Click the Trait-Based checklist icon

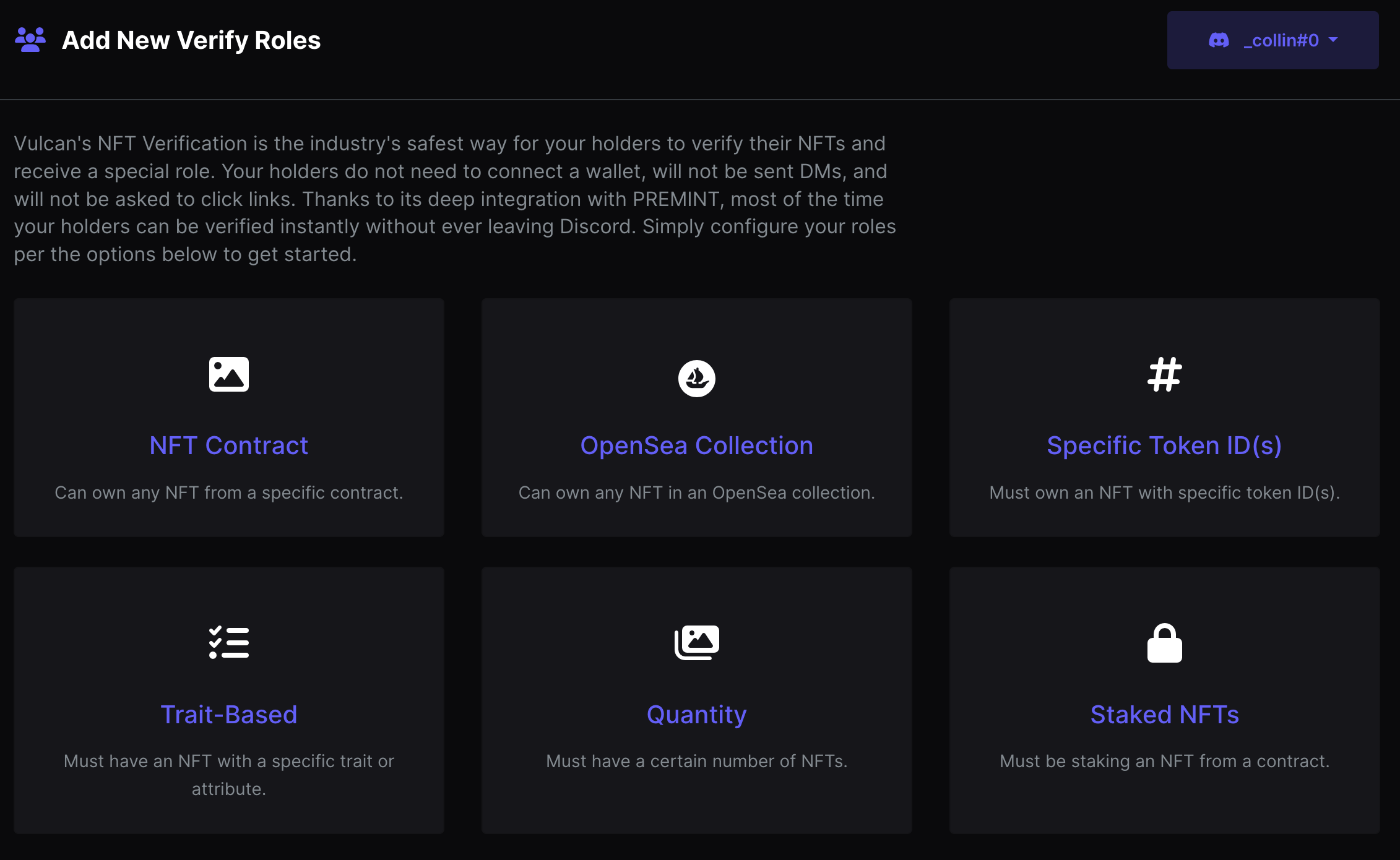tap(229, 642)
